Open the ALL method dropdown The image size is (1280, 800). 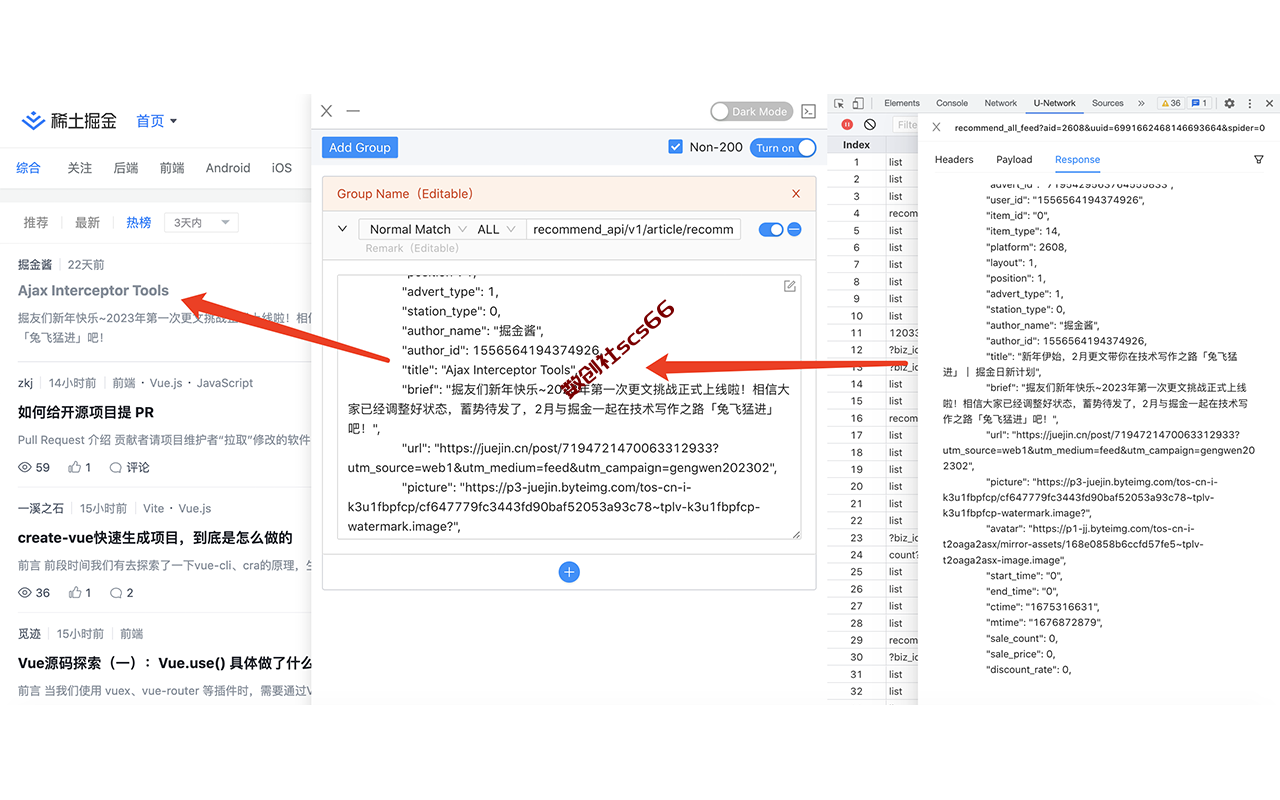(x=497, y=229)
